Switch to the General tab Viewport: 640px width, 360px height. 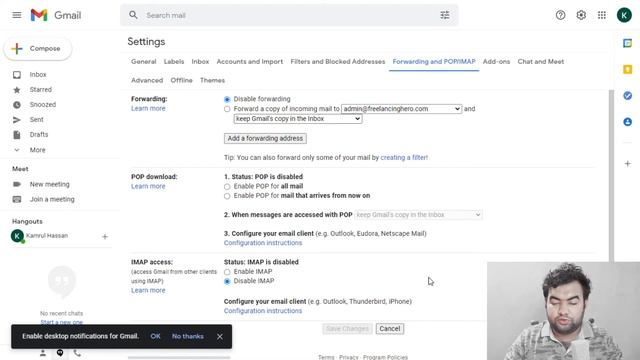coord(144,62)
